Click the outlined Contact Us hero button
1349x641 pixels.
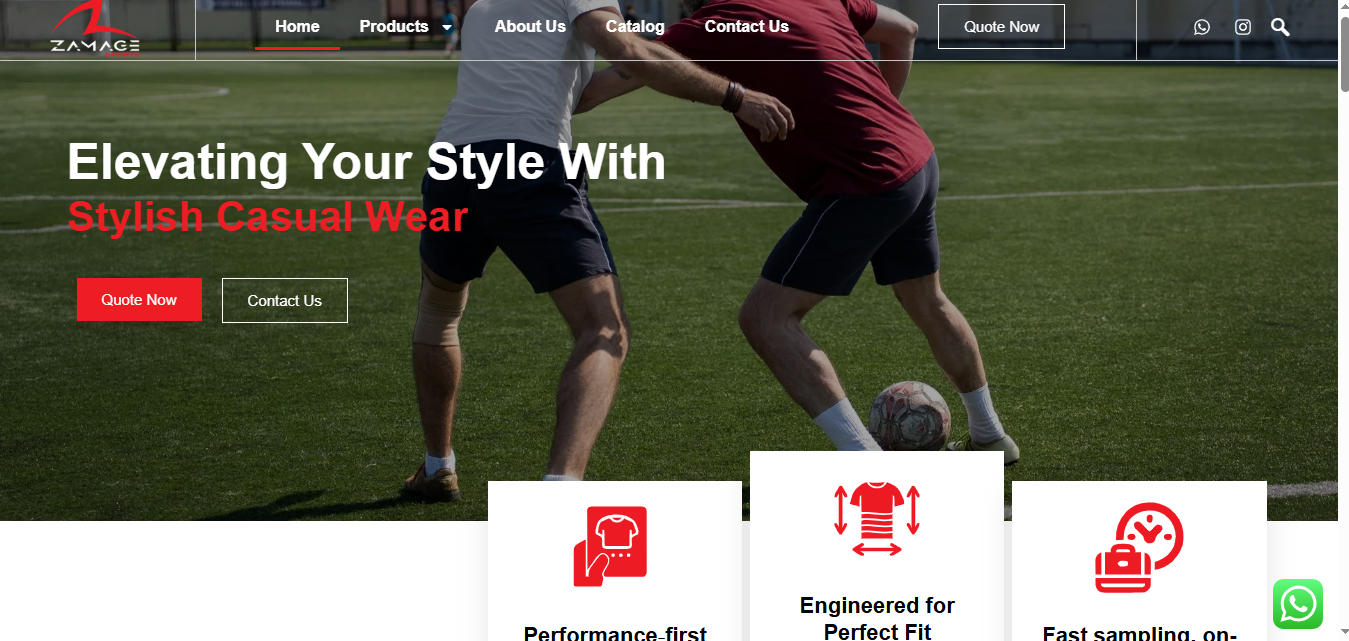(x=285, y=301)
